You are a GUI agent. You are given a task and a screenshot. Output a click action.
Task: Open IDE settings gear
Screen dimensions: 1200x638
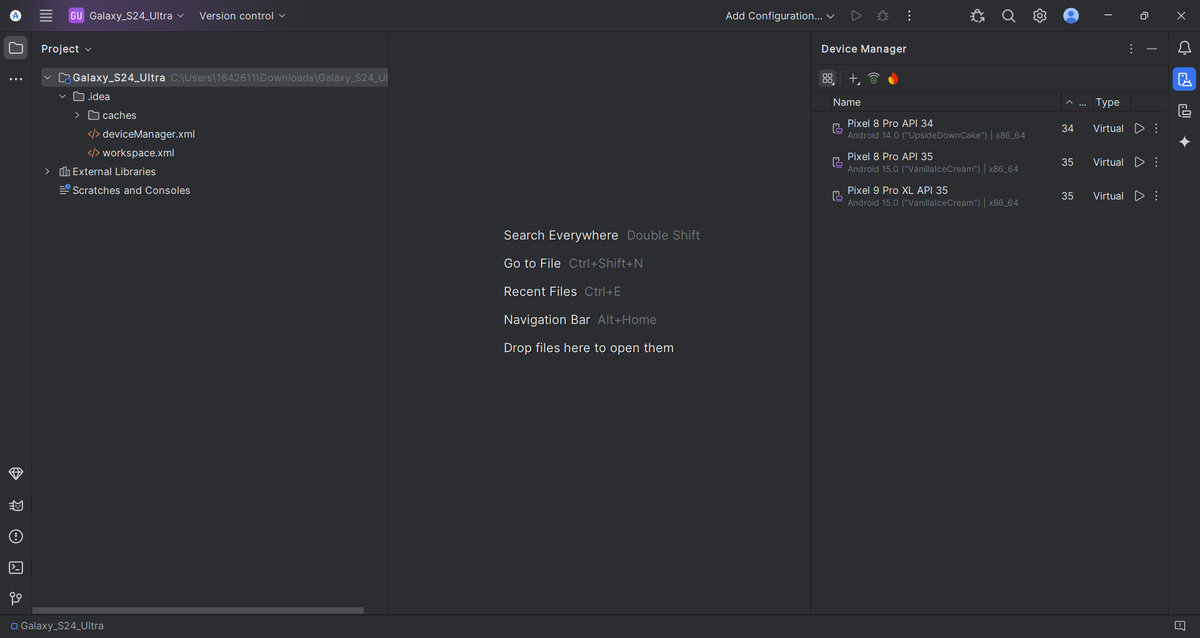[x=1040, y=16]
